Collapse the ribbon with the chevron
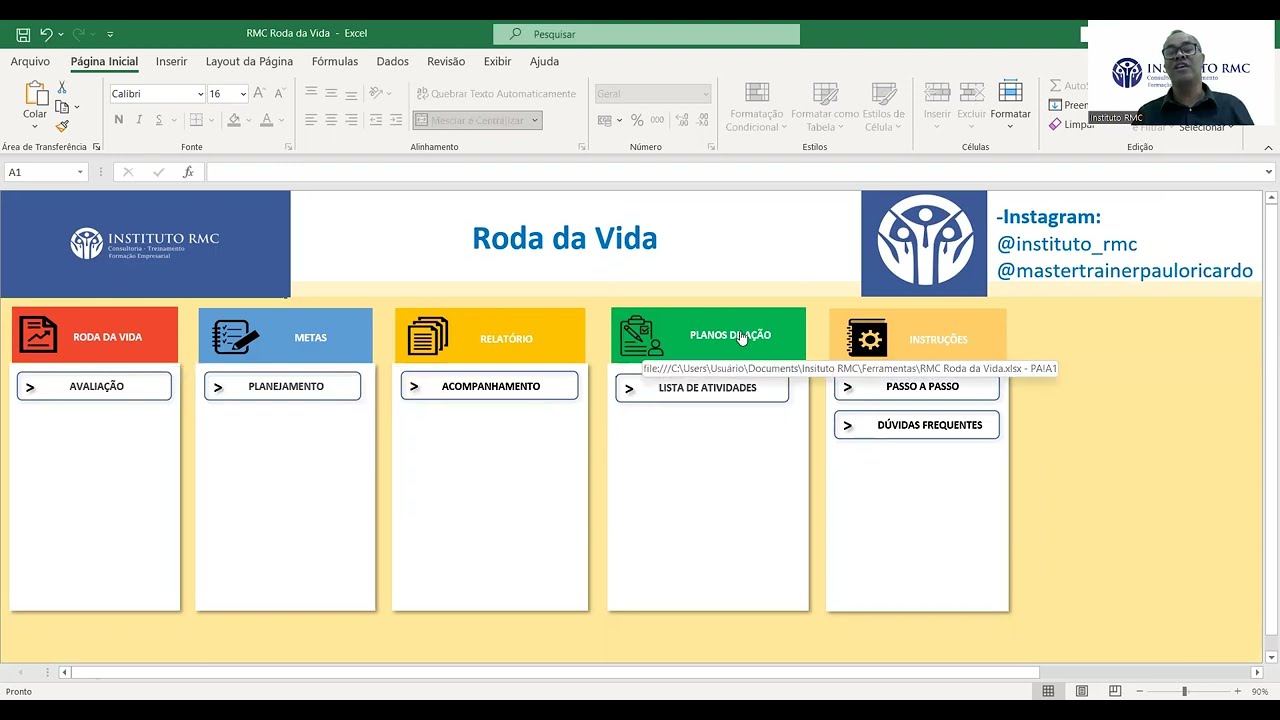Image resolution: width=1280 pixels, height=720 pixels. click(1268, 147)
